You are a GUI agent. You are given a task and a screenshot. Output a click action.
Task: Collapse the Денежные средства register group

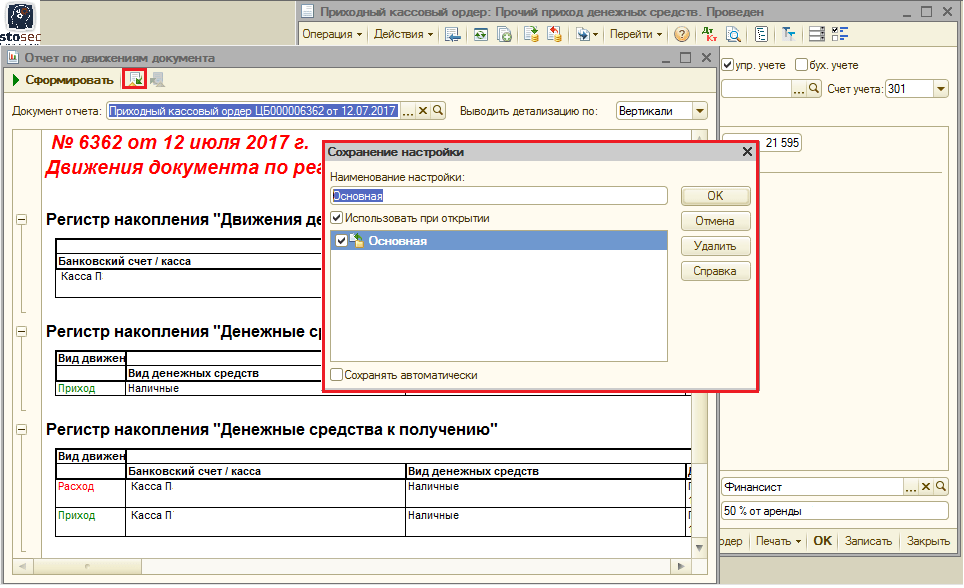[x=22, y=332]
